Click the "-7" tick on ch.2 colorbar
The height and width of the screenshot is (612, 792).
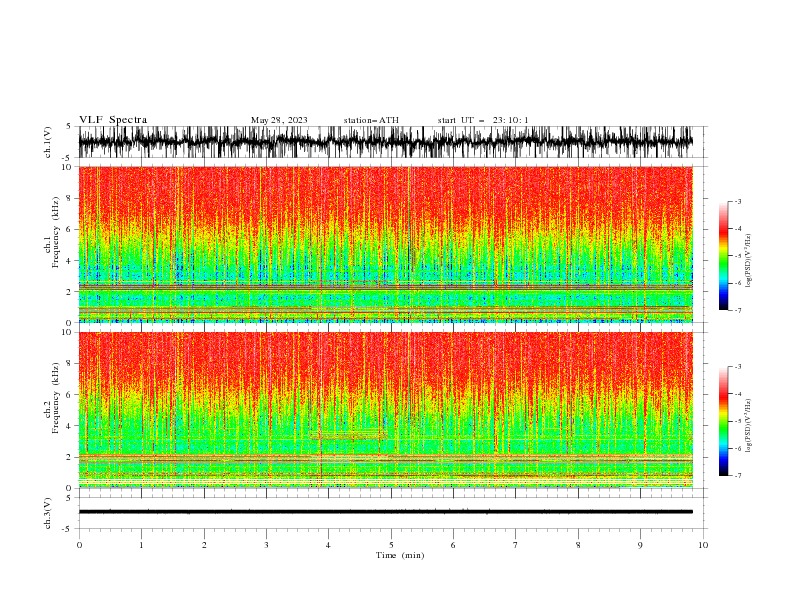[x=738, y=475]
